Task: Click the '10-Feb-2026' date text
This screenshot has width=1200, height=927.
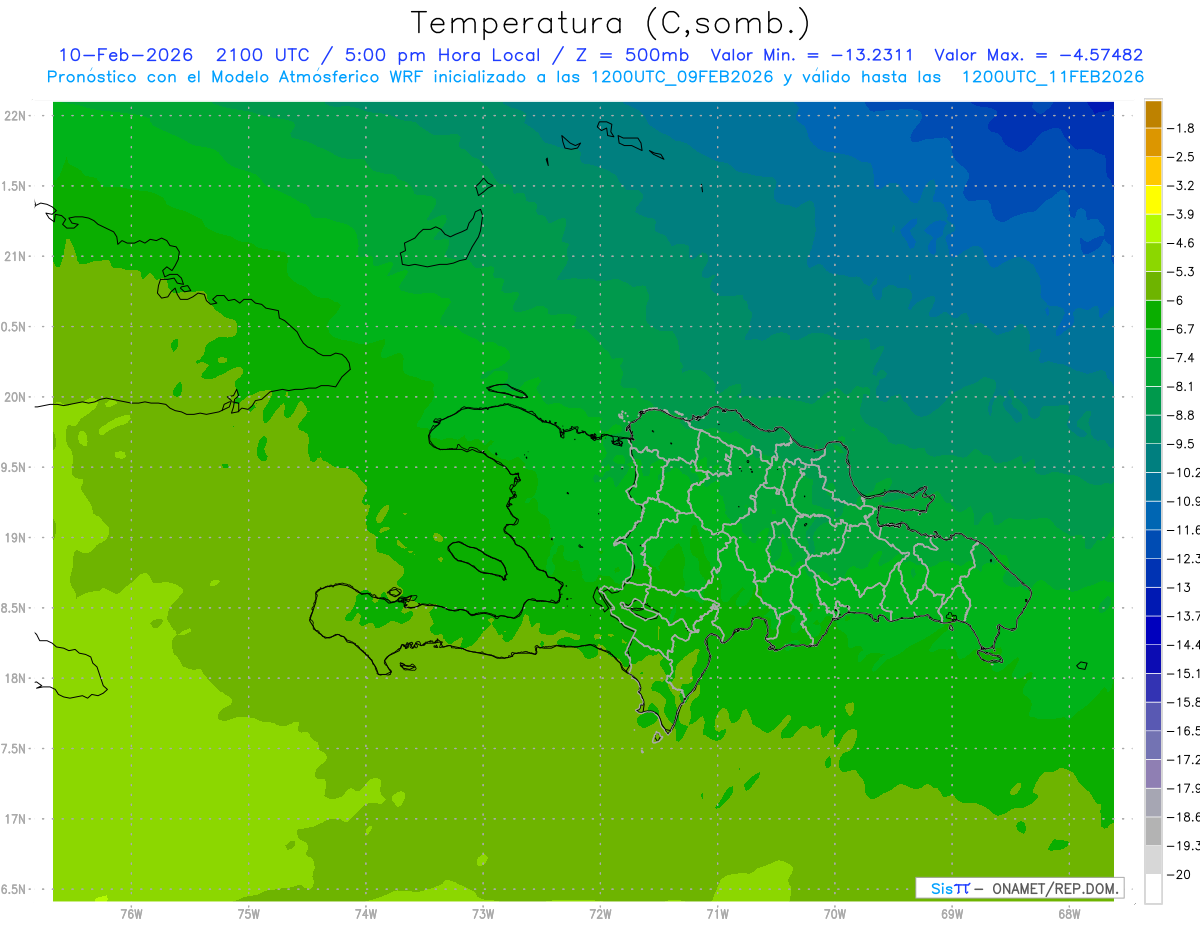Action: (x=126, y=55)
